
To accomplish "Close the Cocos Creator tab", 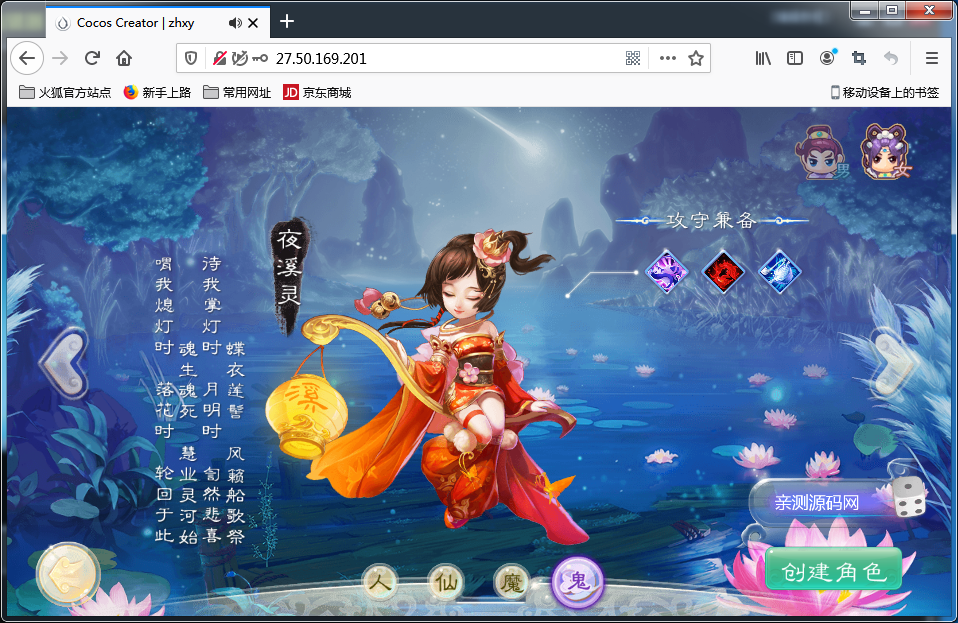I will (253, 23).
